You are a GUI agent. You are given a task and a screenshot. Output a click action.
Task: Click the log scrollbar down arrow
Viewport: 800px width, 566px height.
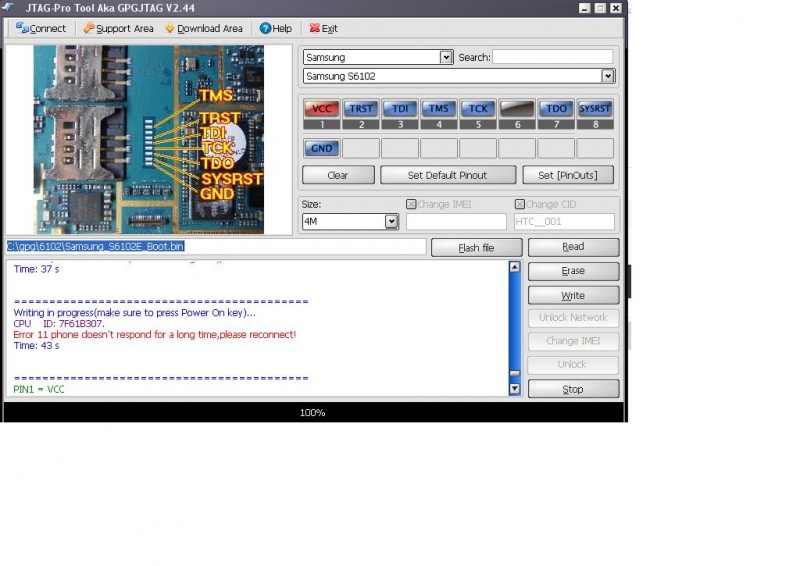click(515, 389)
